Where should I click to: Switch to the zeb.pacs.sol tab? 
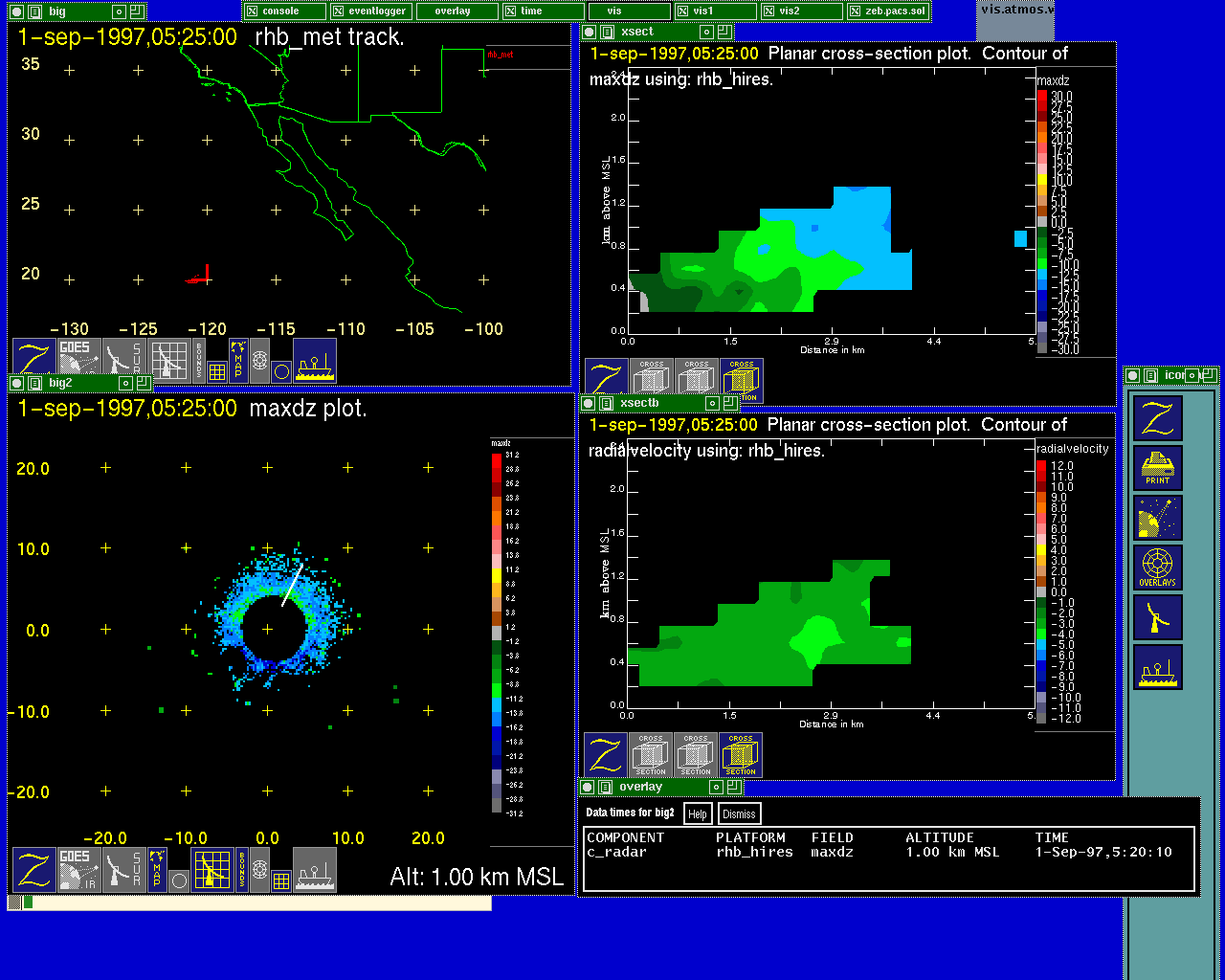887,11
